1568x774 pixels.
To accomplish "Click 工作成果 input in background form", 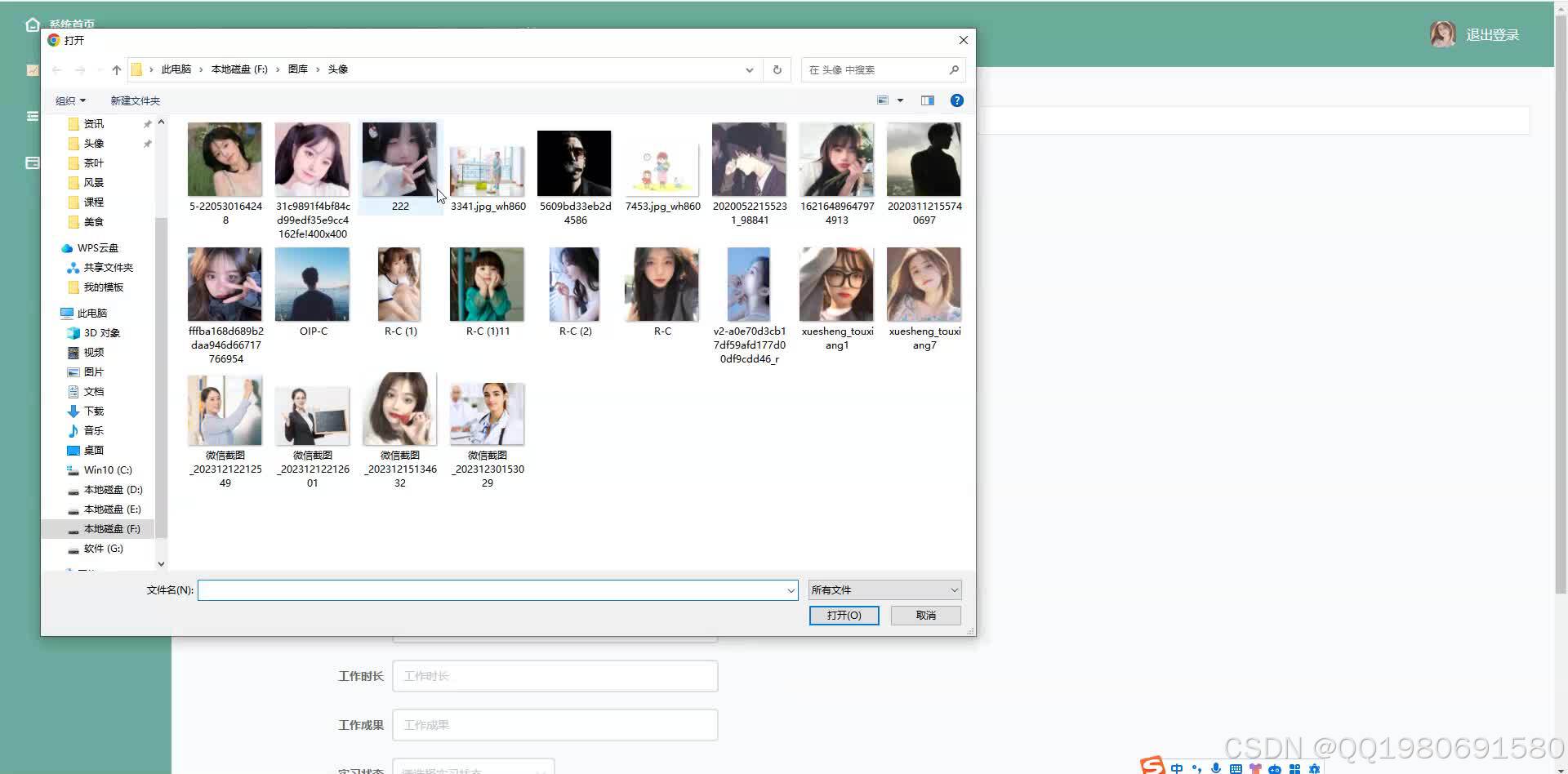I will [555, 725].
